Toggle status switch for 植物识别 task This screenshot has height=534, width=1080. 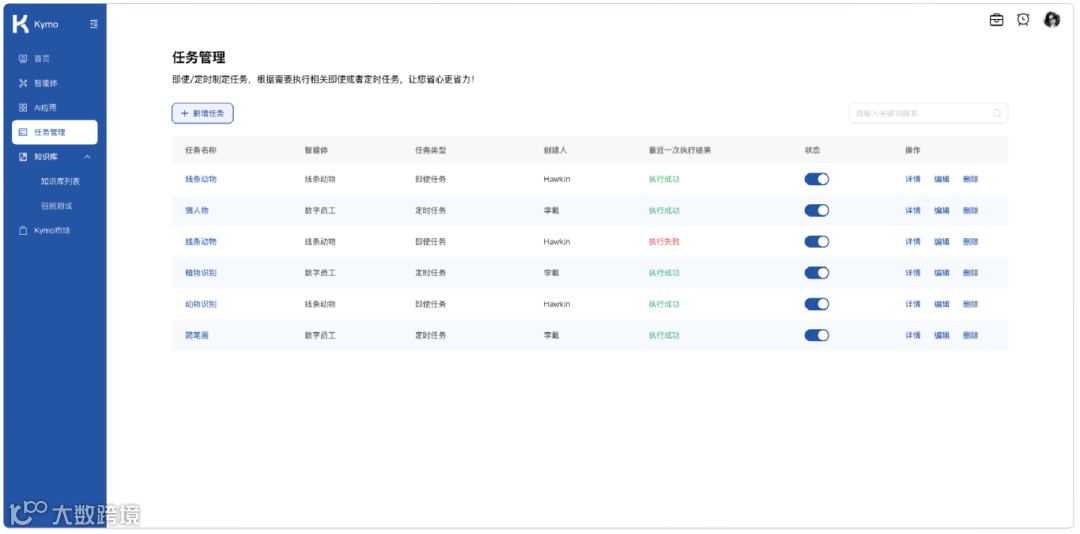816,273
